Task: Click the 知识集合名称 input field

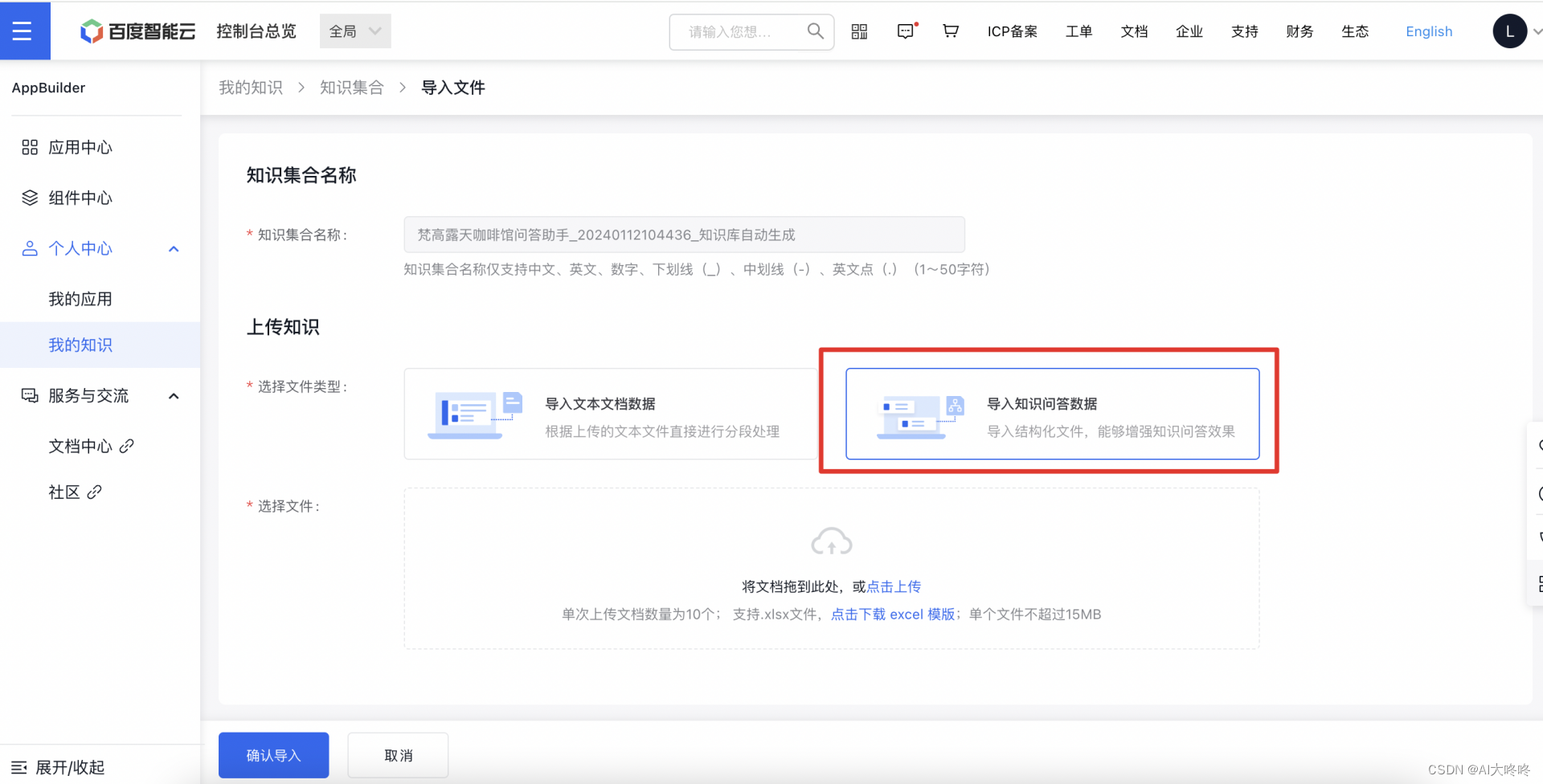Action: pos(684,235)
